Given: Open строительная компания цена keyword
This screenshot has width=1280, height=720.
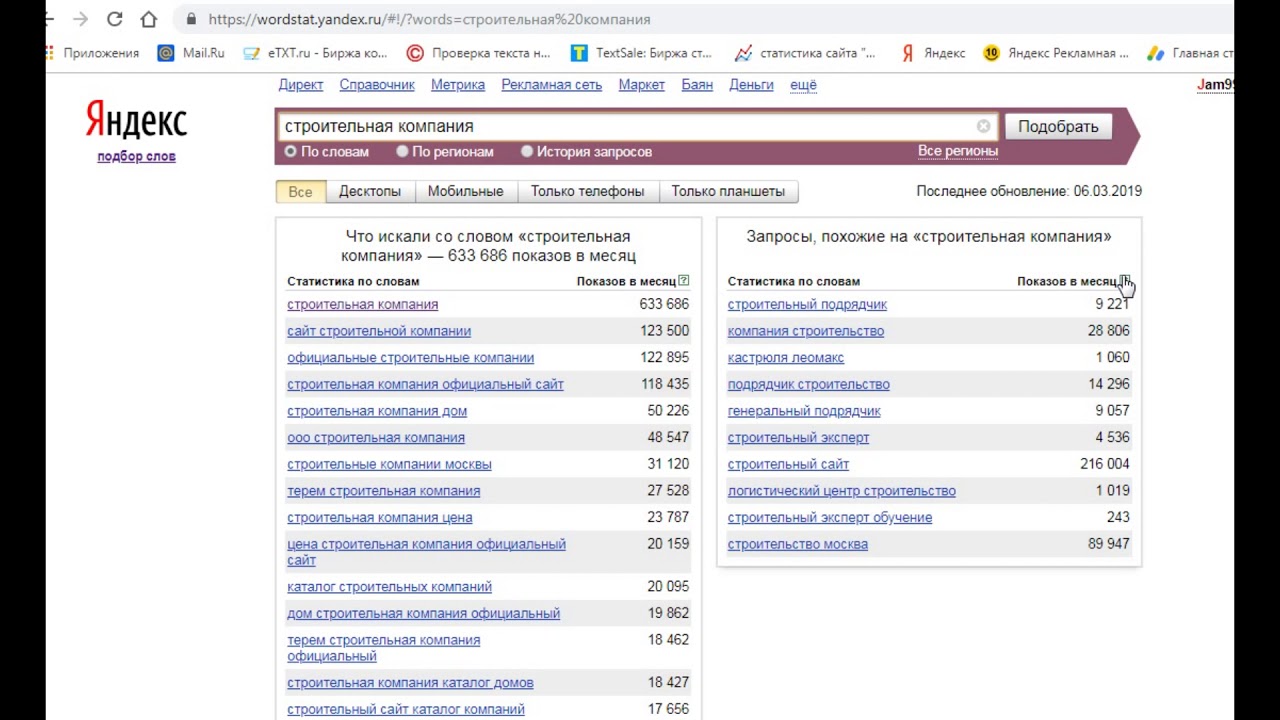Looking at the screenshot, I should [x=380, y=518].
